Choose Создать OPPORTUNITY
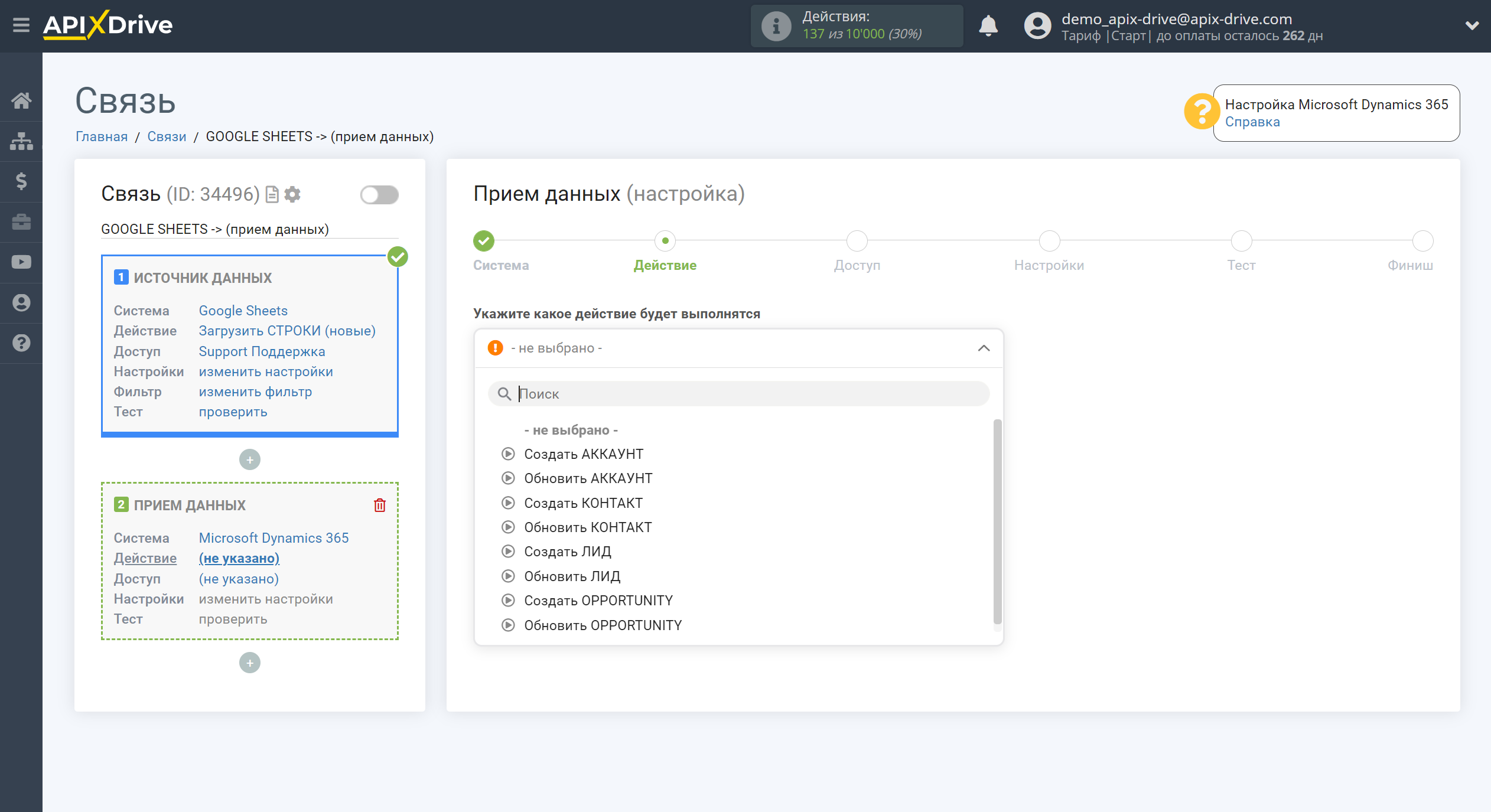 click(598, 601)
